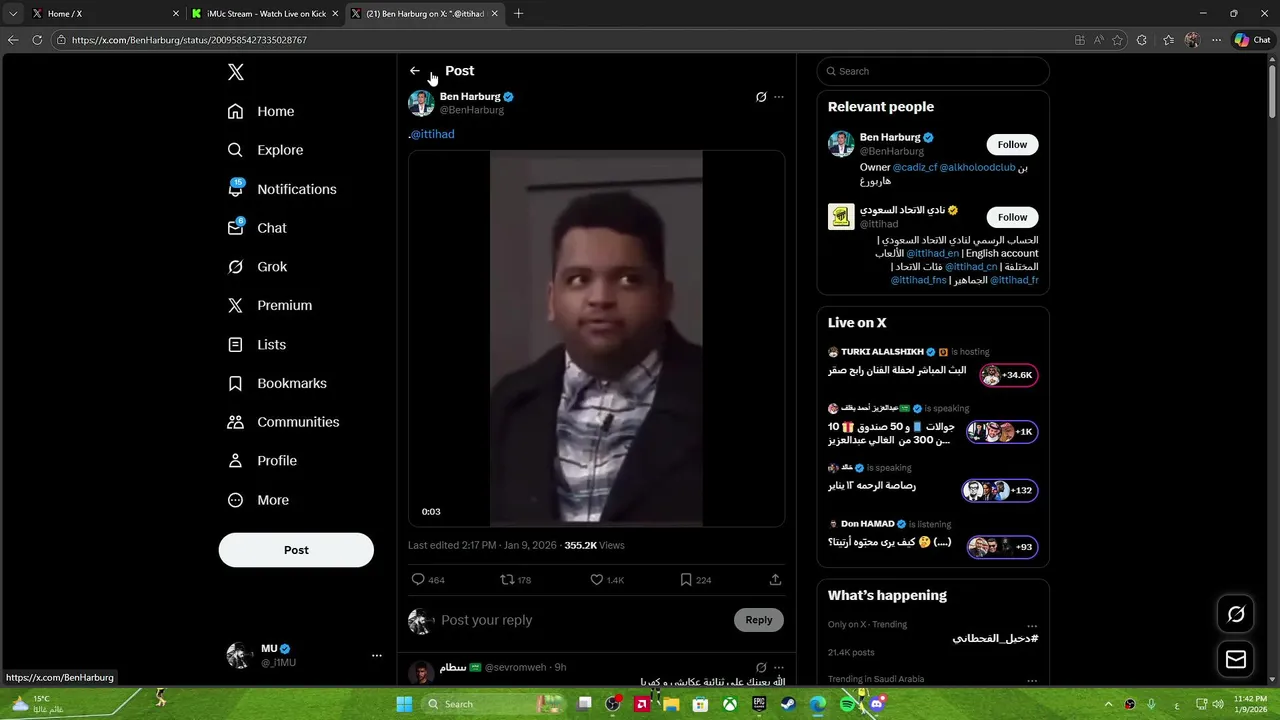The width and height of the screenshot is (1280, 720).
Task: Close the Ben Harburg on X tab
Action: [494, 14]
